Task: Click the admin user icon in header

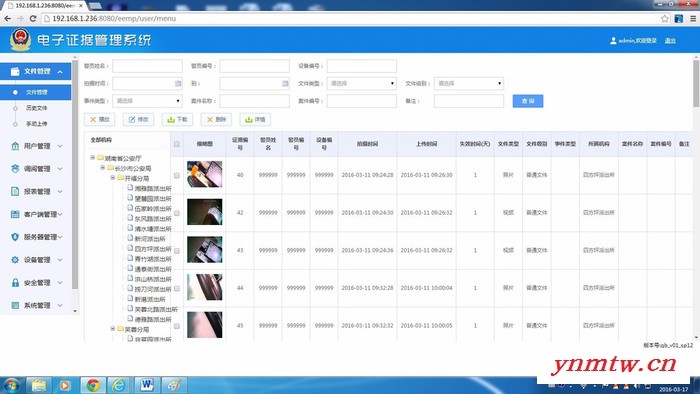Action: point(613,41)
